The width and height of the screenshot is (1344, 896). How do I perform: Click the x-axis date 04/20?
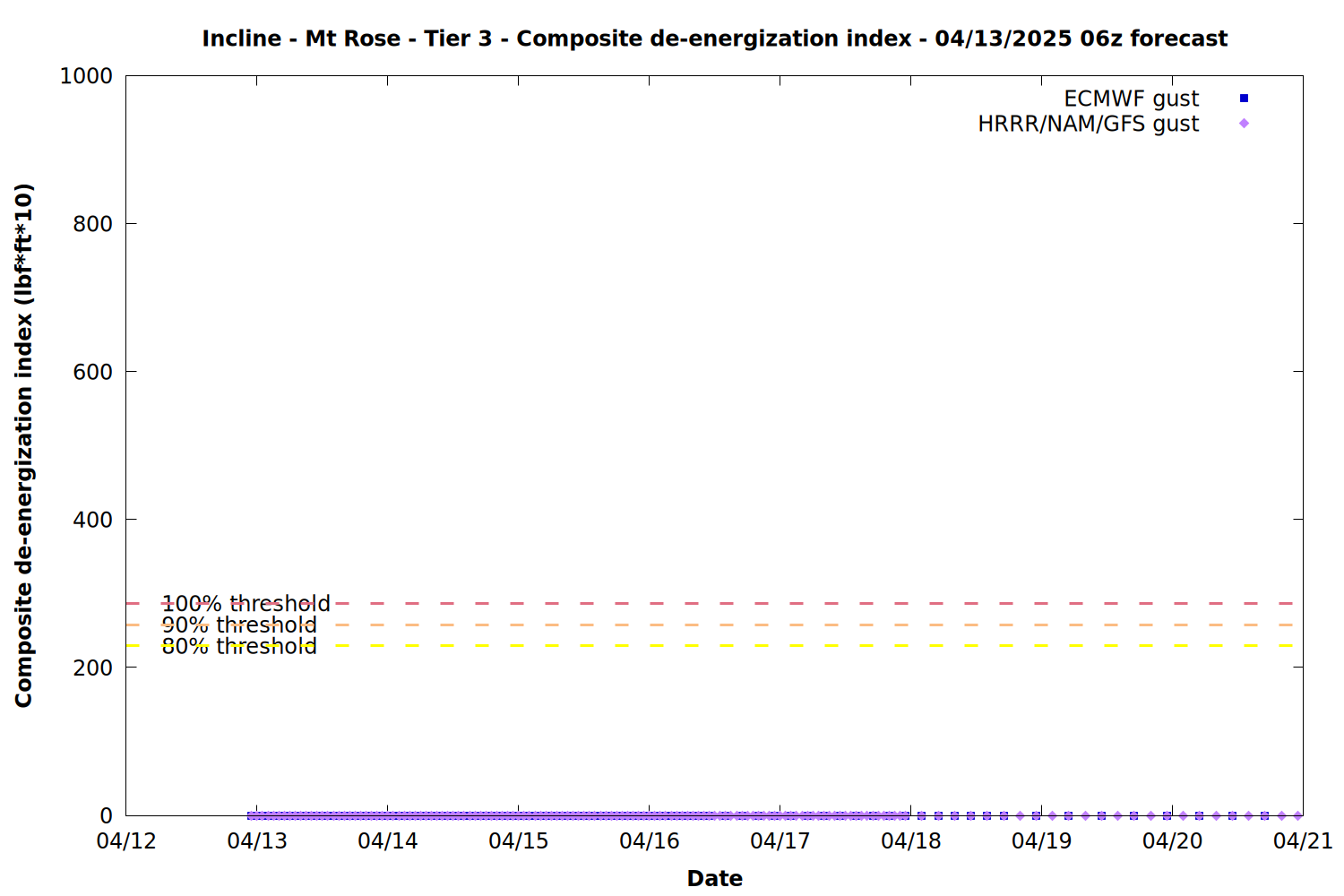click(1173, 841)
